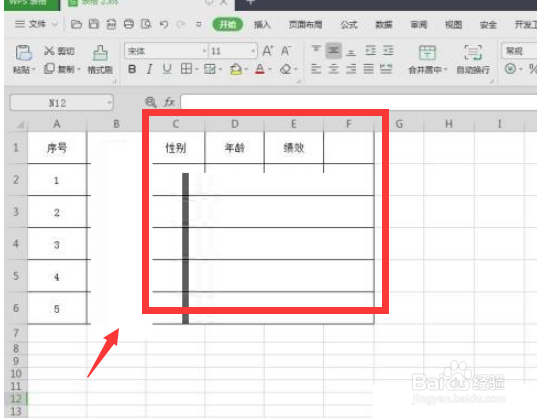Image resolution: width=537 pixels, height=418 pixels.
Task: Decrease indent icon
Action: tap(370, 50)
